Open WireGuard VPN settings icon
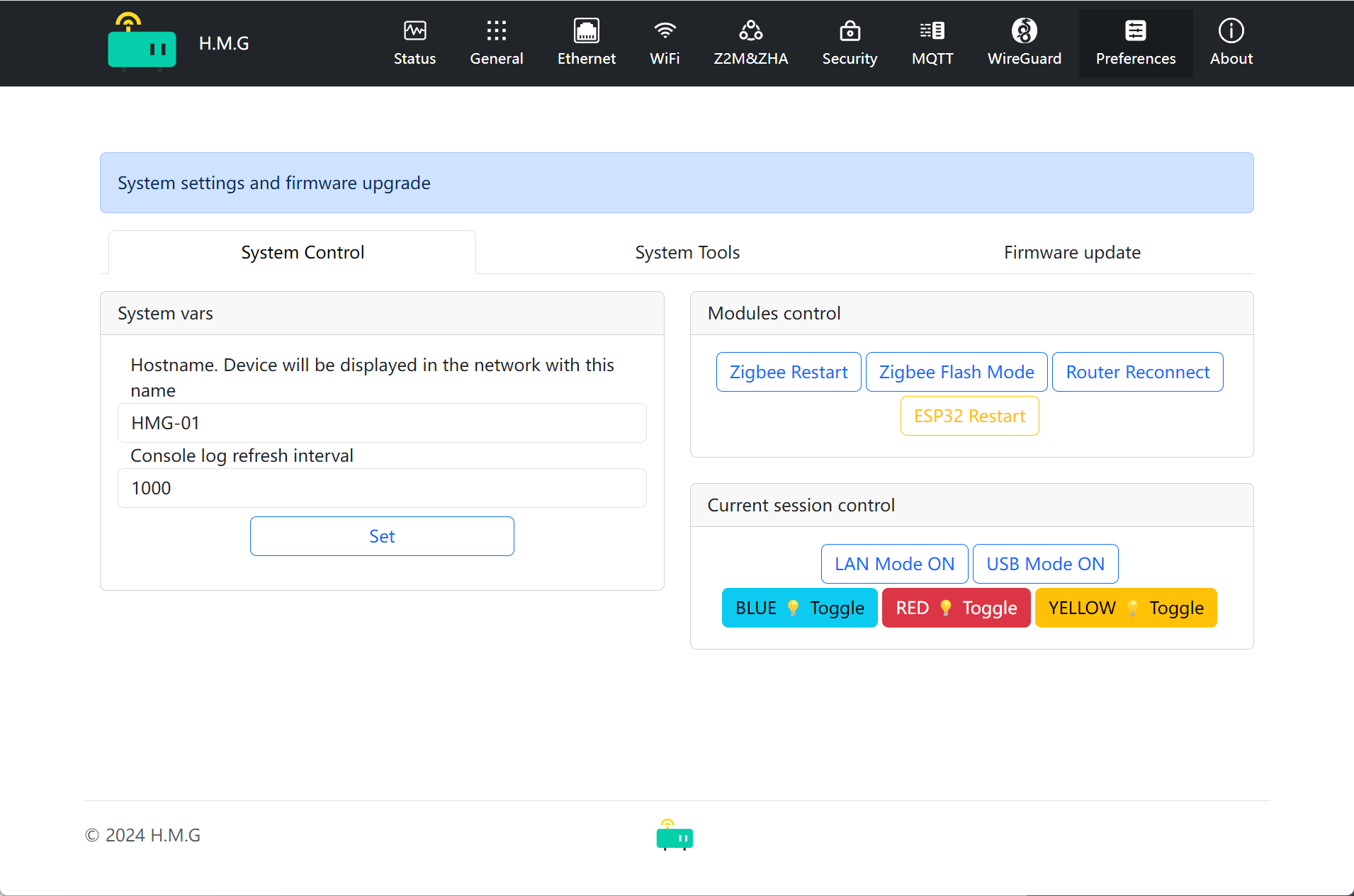This screenshot has width=1354, height=896. tap(1024, 31)
